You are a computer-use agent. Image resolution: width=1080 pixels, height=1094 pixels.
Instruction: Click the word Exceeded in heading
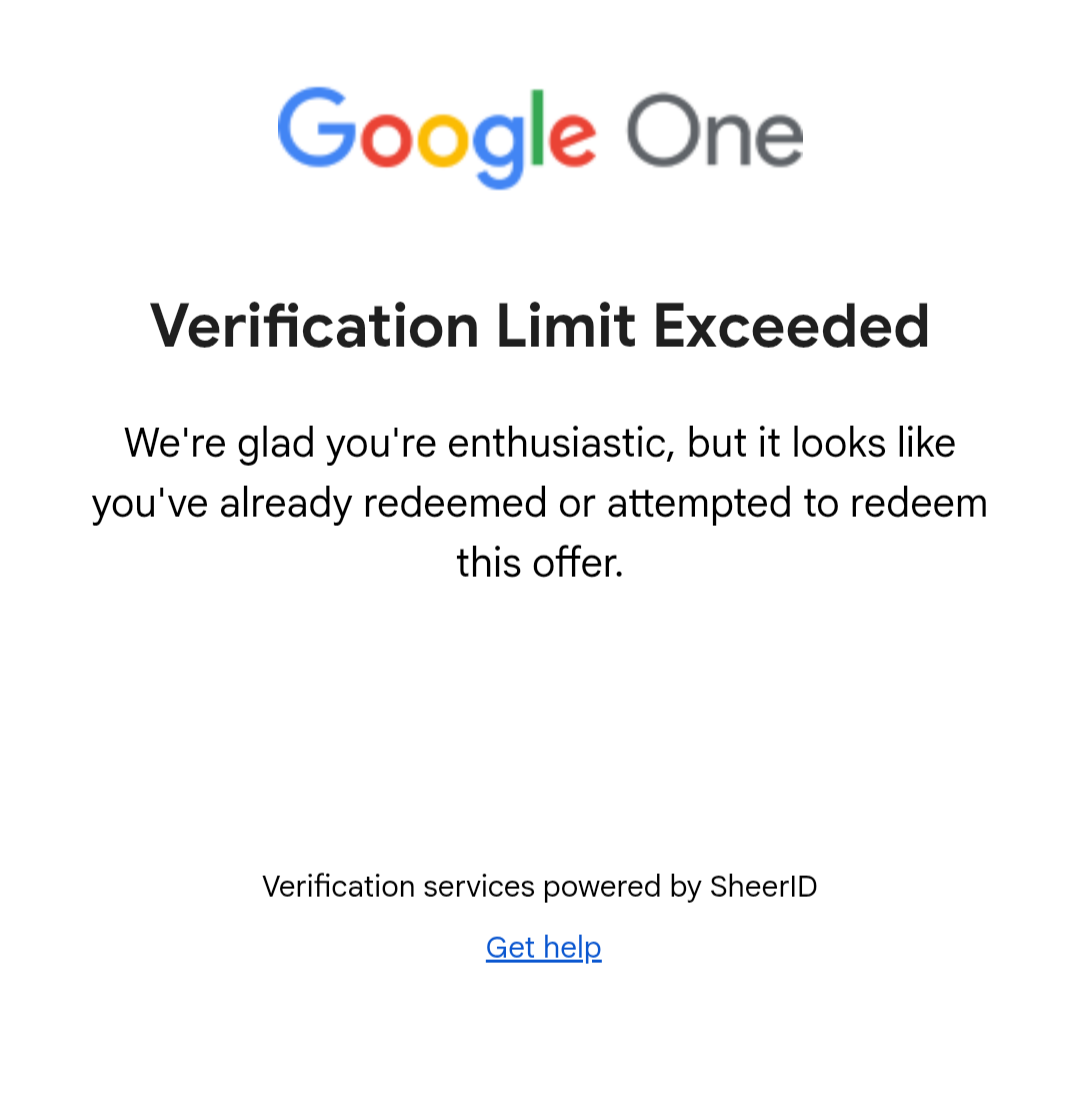tap(792, 326)
